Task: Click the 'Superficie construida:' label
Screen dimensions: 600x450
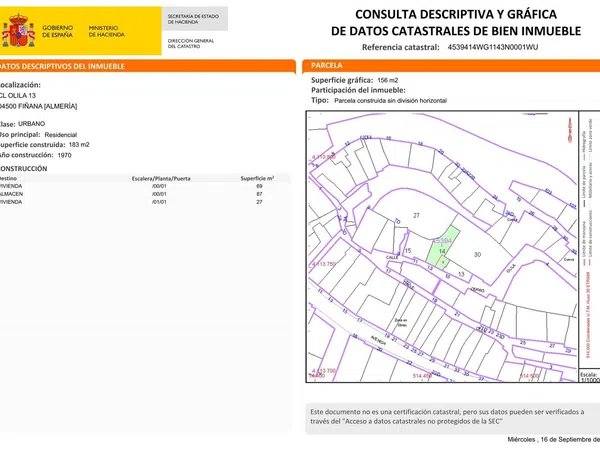Action: (x=33, y=145)
